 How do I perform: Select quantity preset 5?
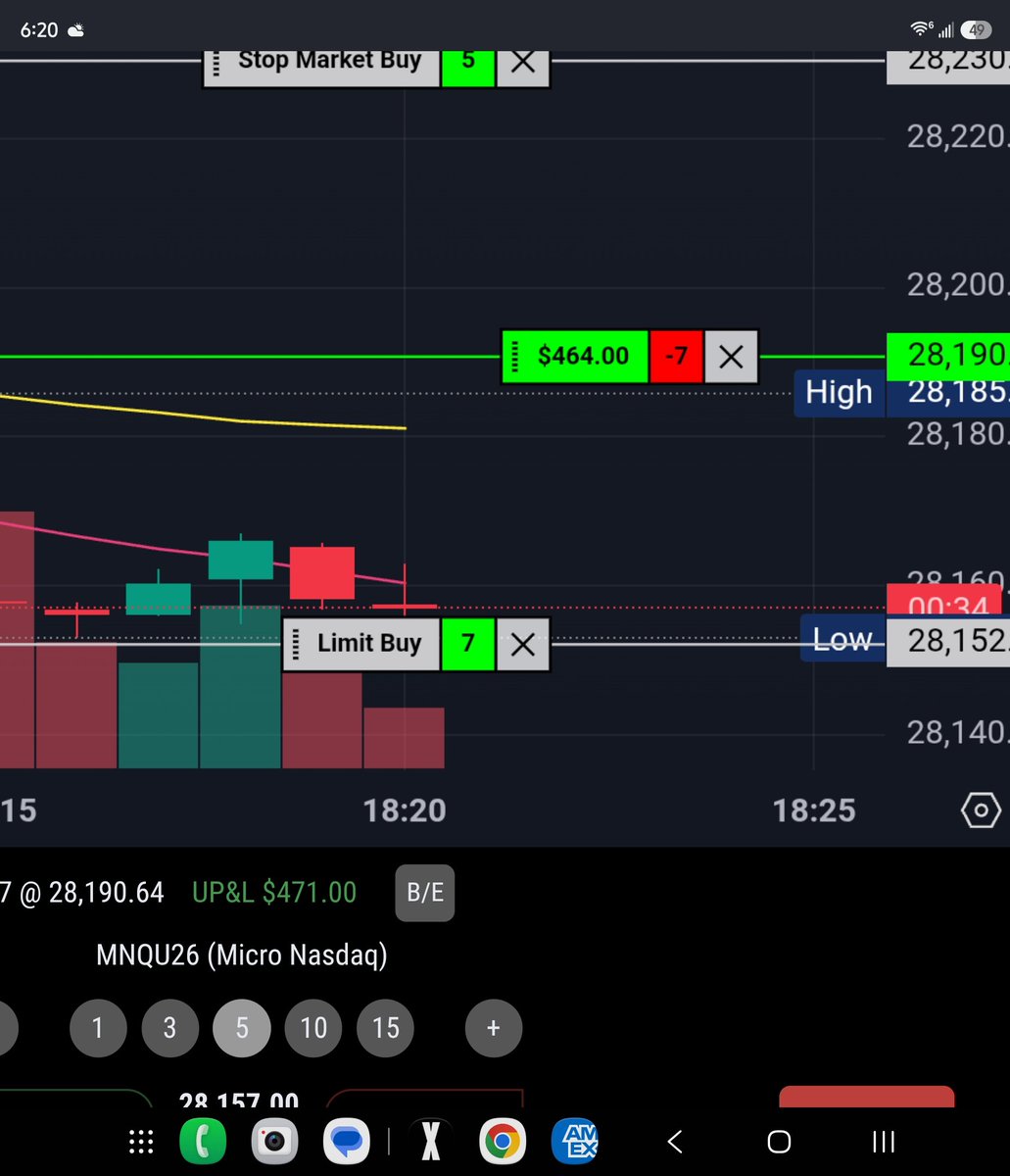242,1028
